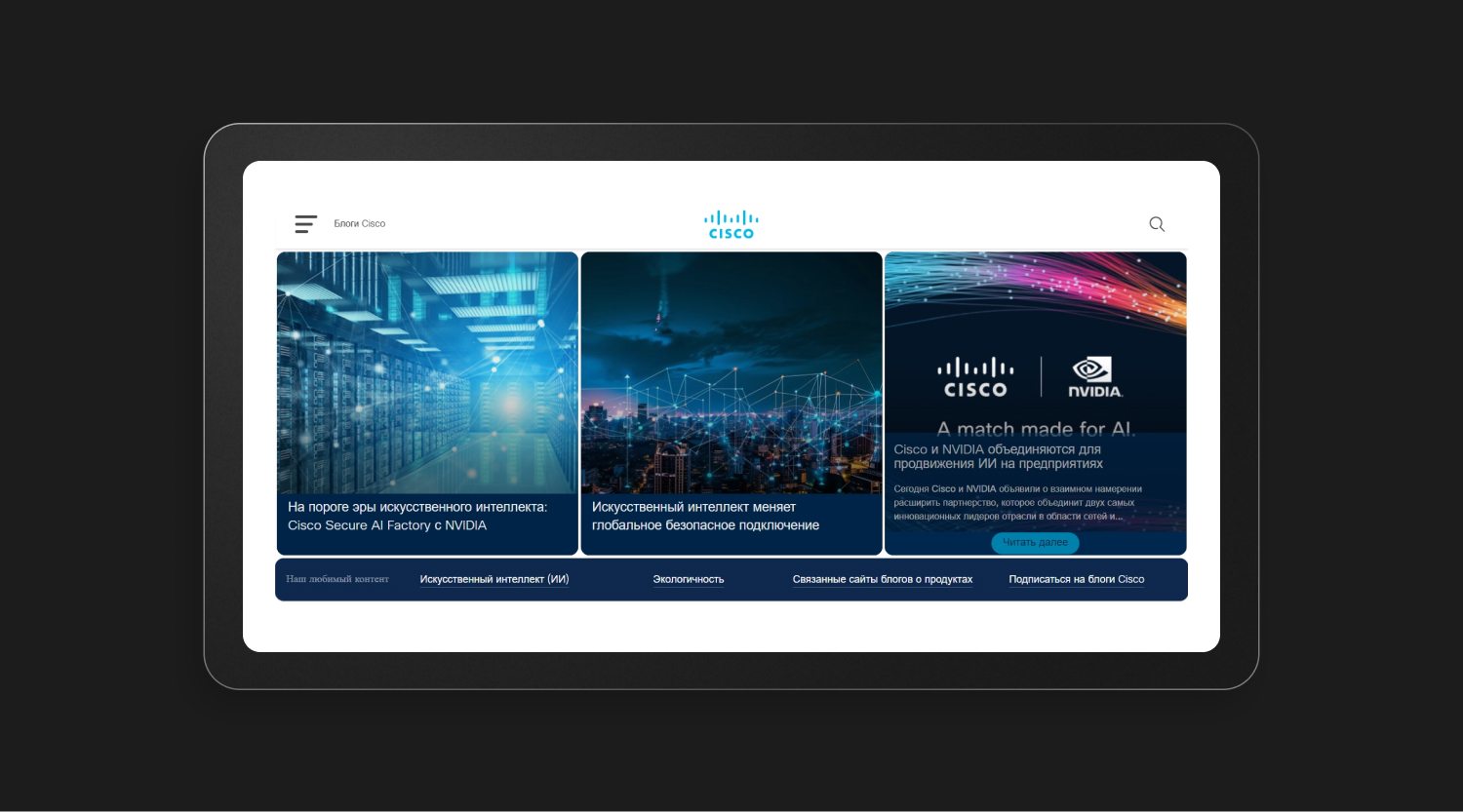Click the Наш любимый контент label
The image size is (1463, 812).
[x=337, y=579]
